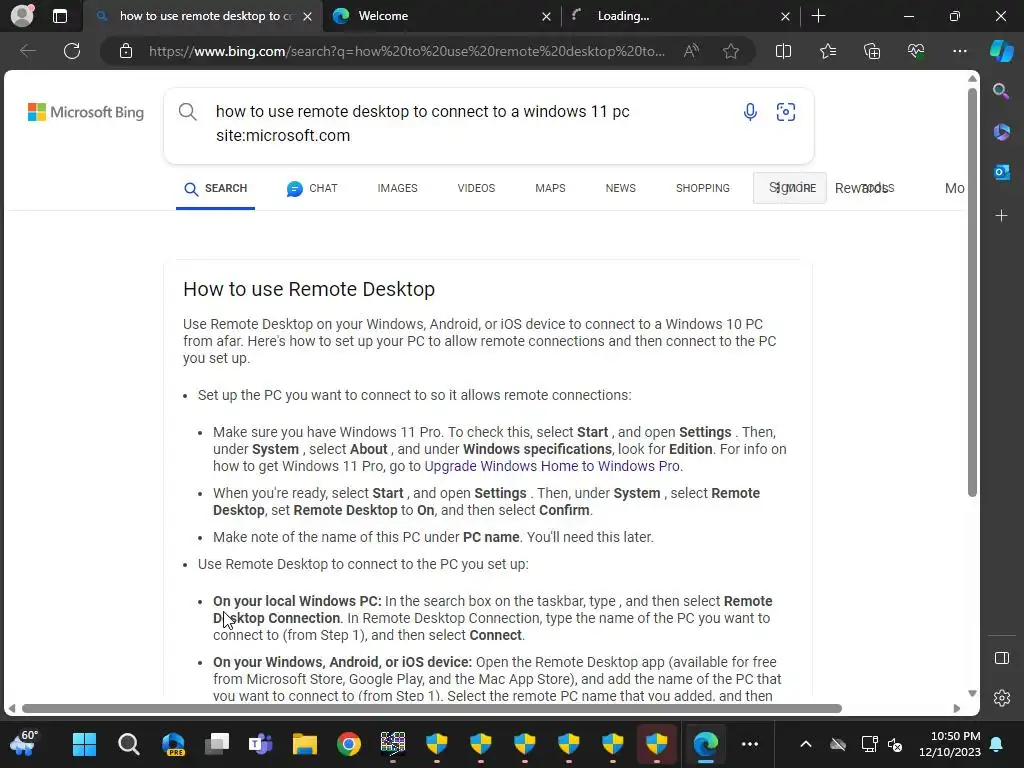The image size is (1024, 768).
Task: Click the Bing visual search camera icon
Action: pyautogui.click(x=786, y=112)
